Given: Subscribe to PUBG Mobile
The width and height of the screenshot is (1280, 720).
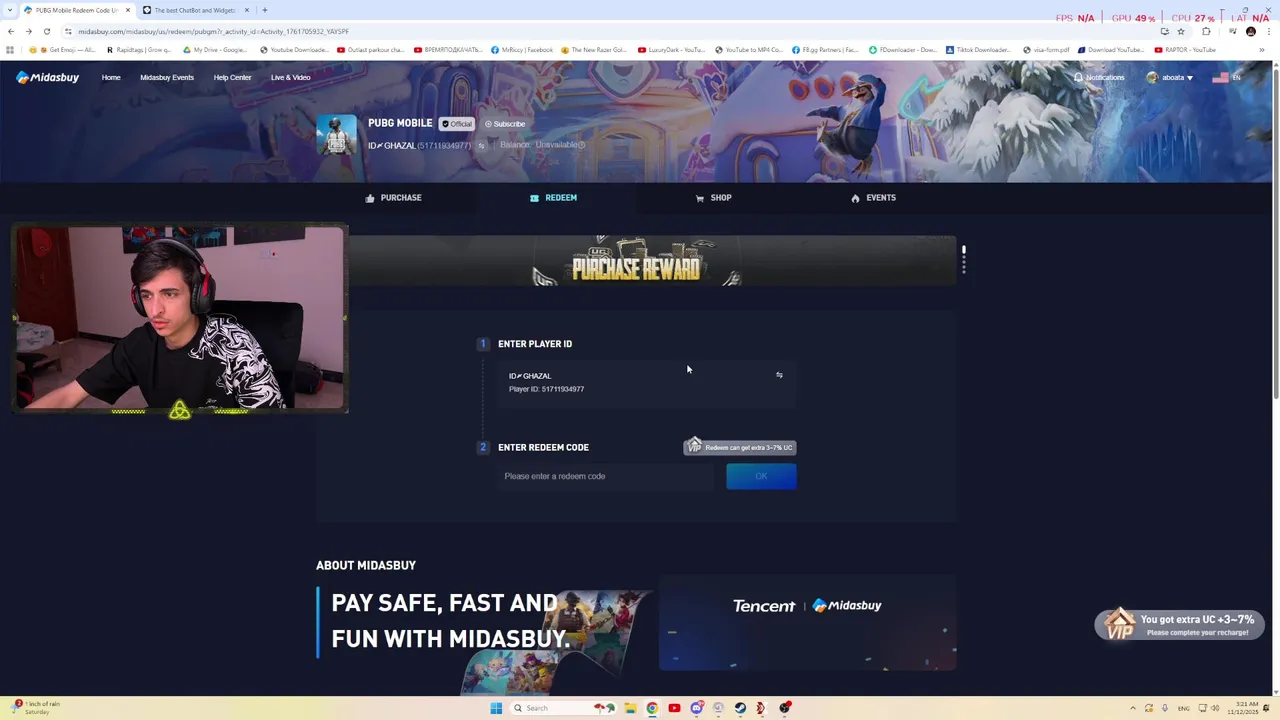Looking at the screenshot, I should click(505, 124).
